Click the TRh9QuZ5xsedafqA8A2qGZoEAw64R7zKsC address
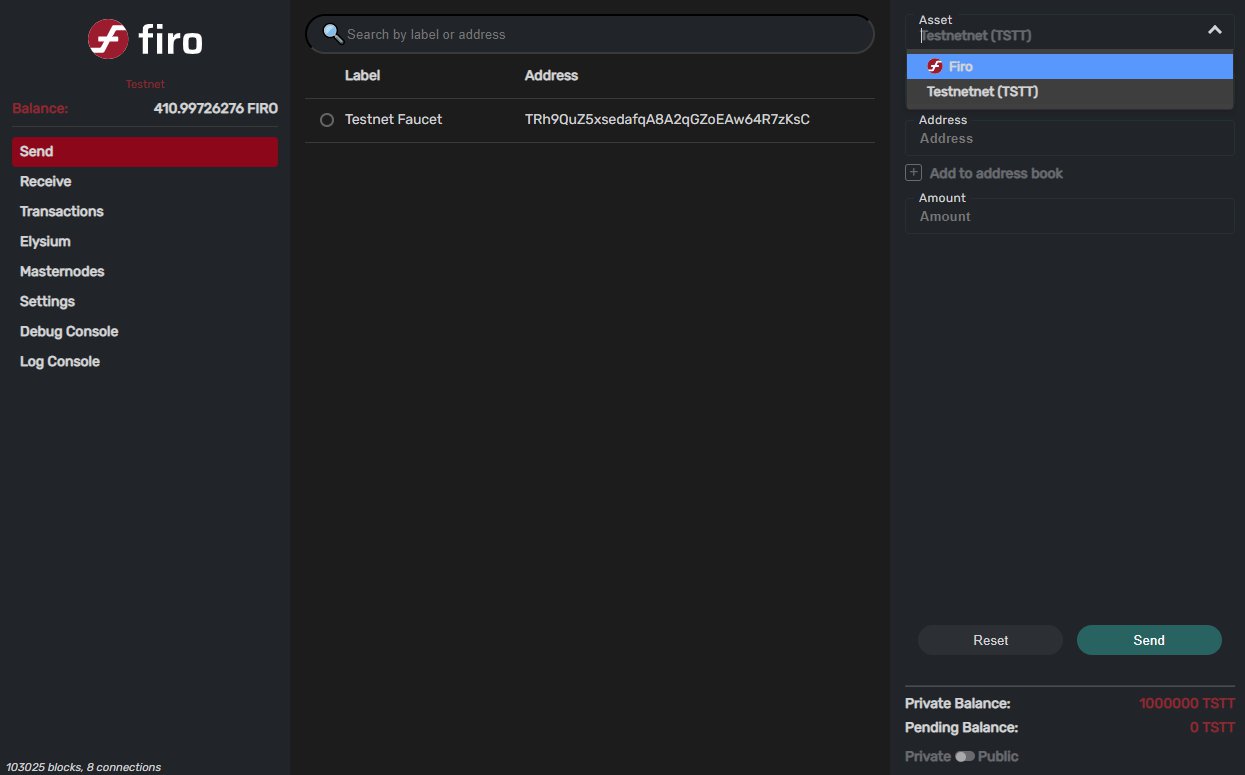This screenshot has width=1245, height=775. pyautogui.click(x=667, y=119)
